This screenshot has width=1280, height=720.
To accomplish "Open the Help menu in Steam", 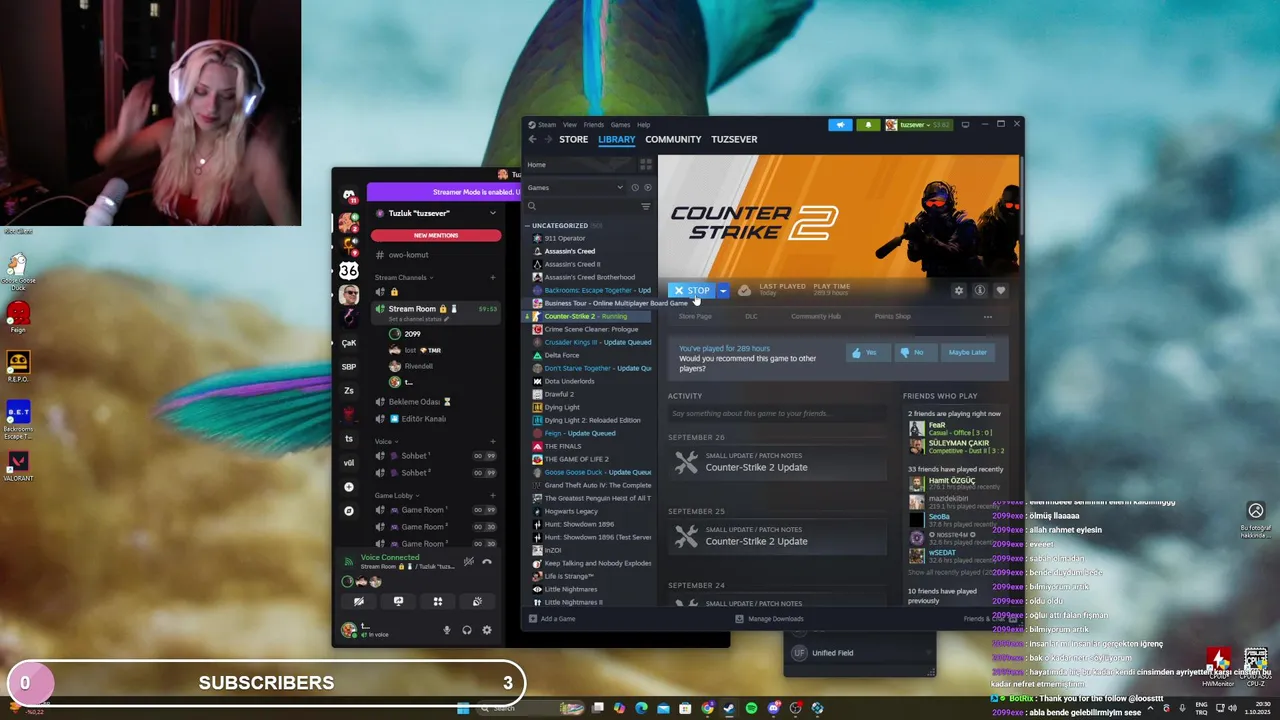I will point(643,125).
